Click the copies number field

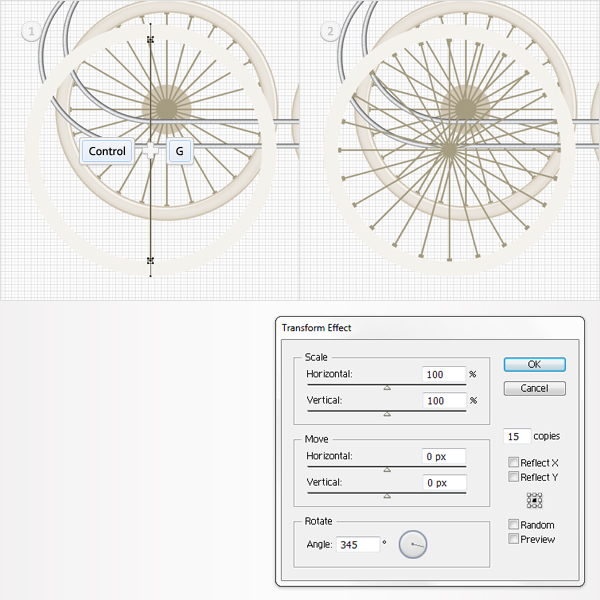[x=517, y=436]
